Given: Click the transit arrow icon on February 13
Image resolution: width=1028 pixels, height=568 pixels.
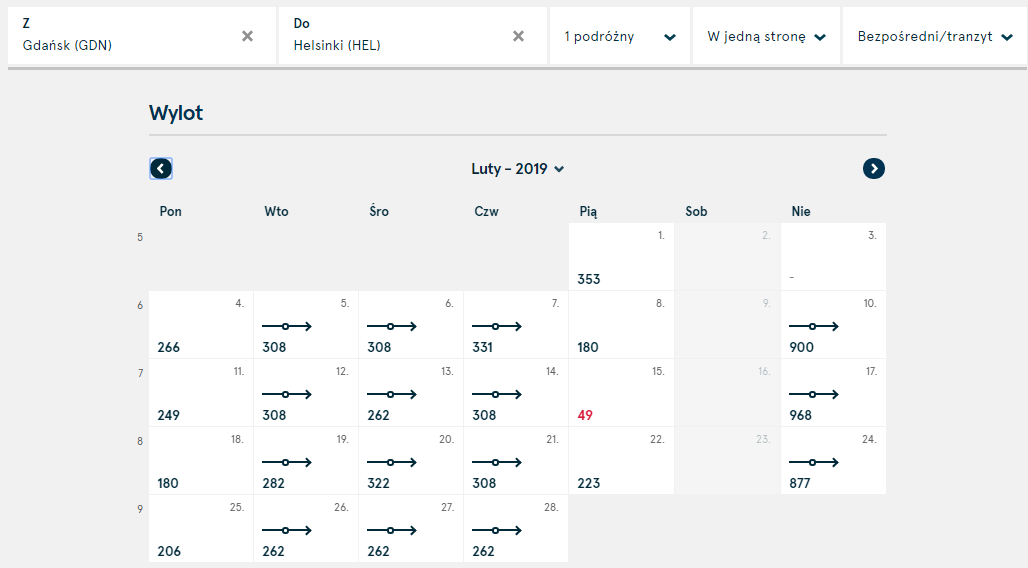Looking at the screenshot, I should tap(392, 394).
